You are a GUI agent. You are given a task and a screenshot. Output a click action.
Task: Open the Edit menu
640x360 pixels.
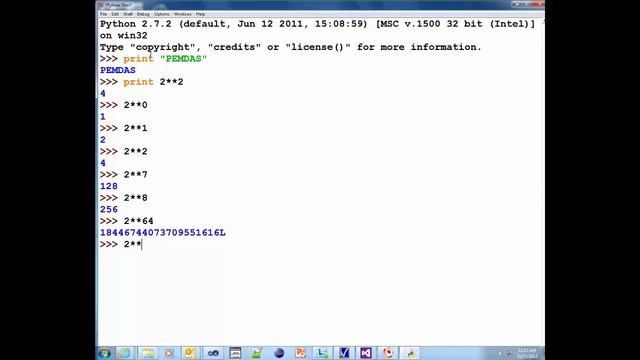(x=115, y=14)
